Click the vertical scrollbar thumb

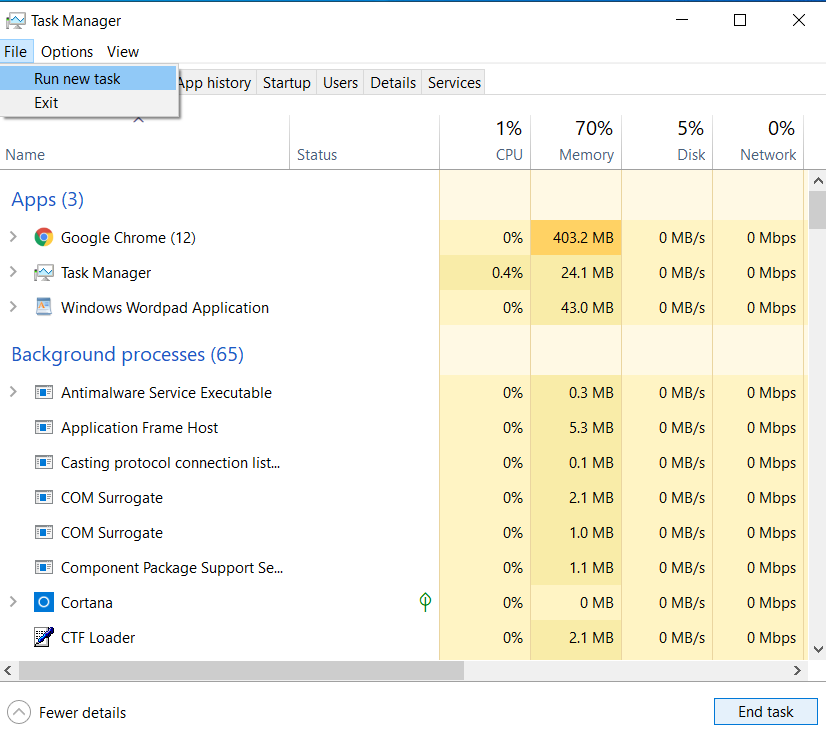(x=818, y=210)
